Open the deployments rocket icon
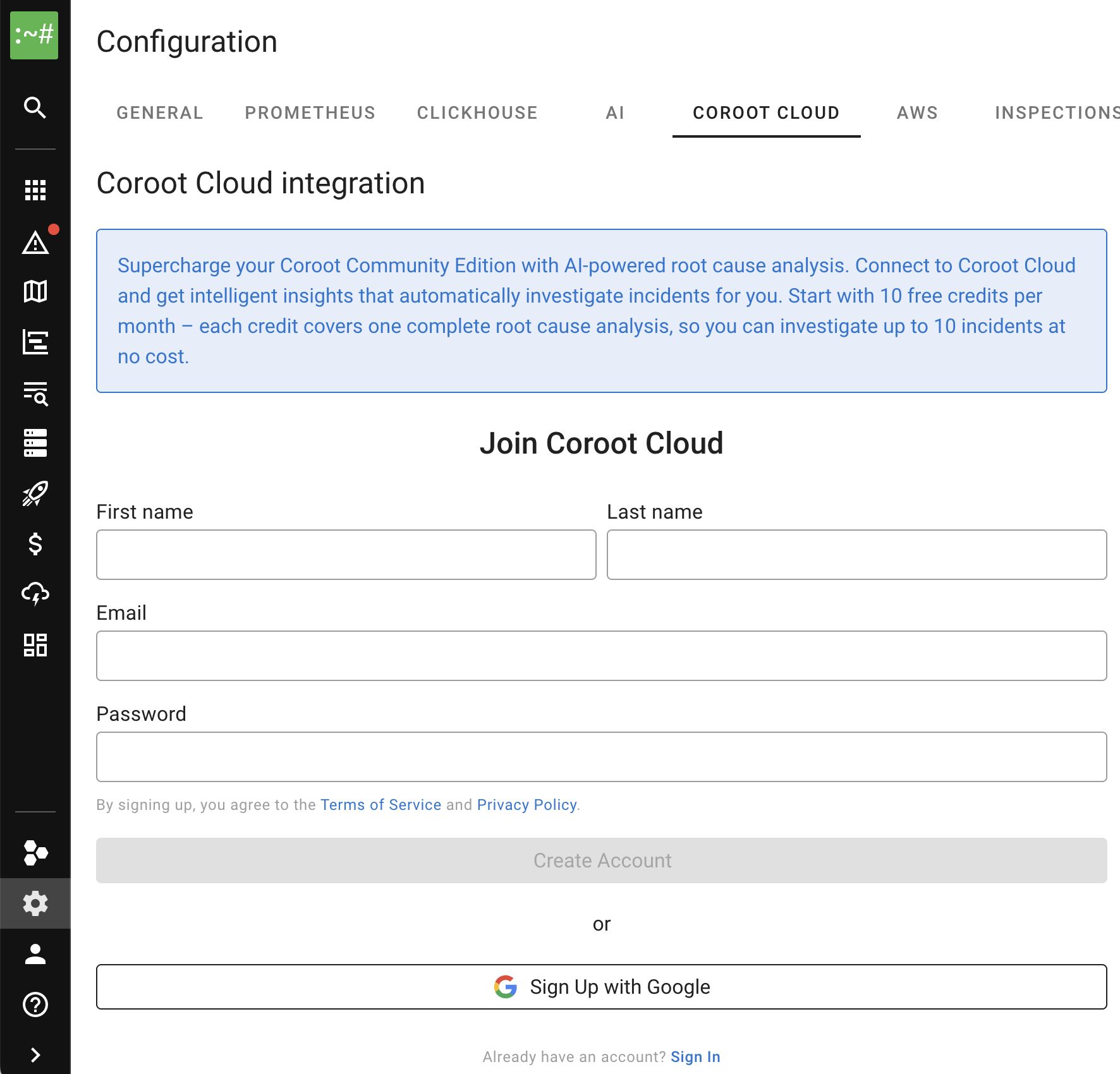The image size is (1120, 1074). tap(35, 493)
